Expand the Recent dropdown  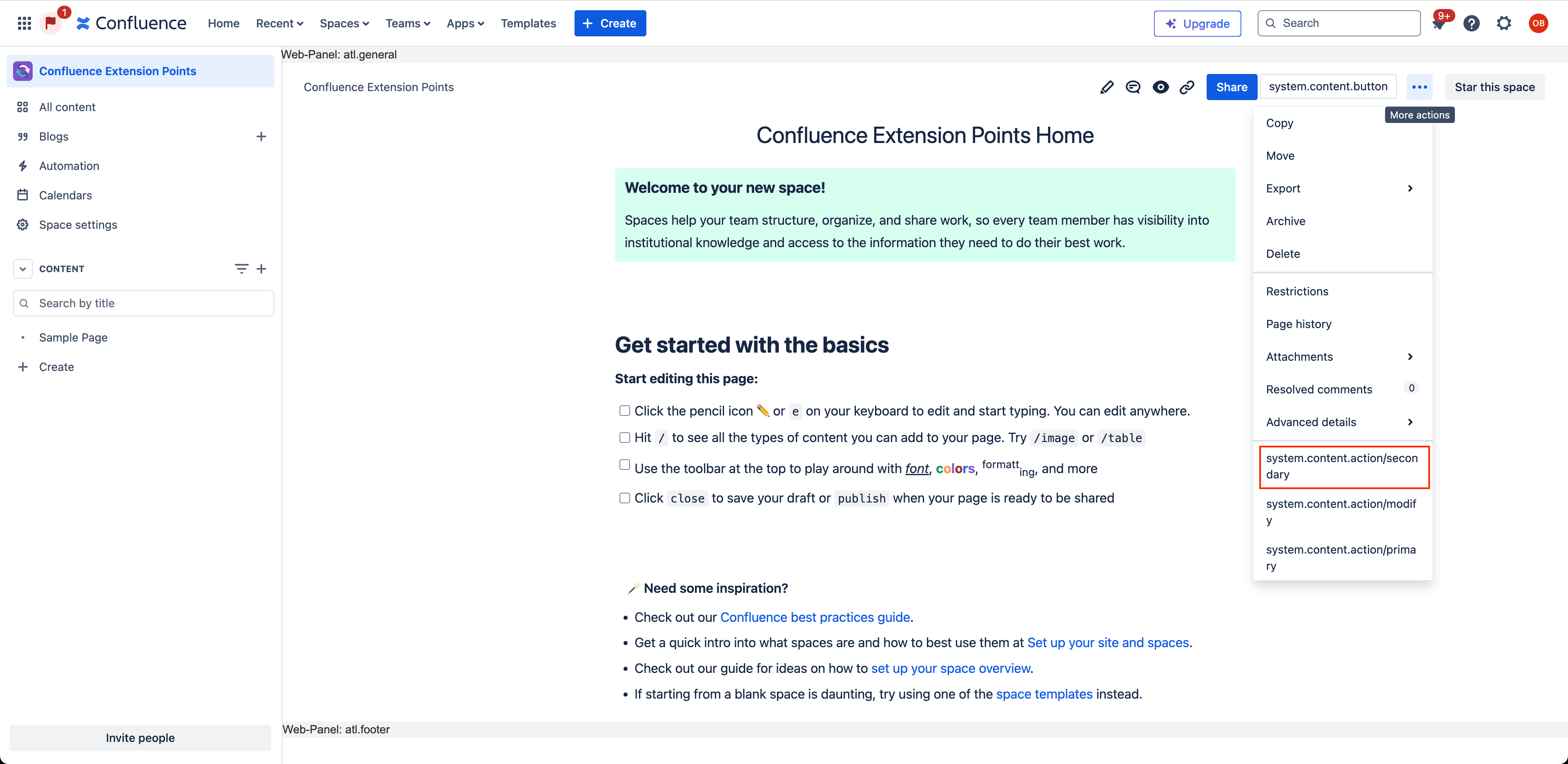click(x=279, y=23)
